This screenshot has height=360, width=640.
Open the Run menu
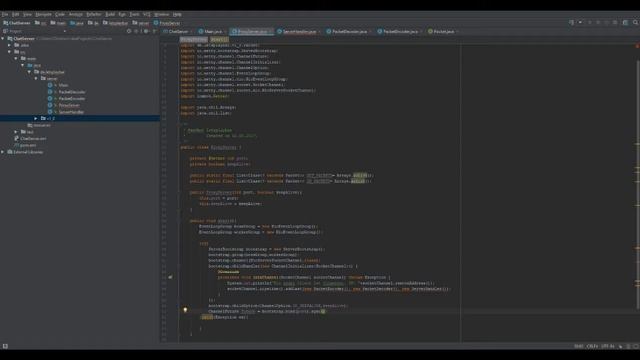pos(122,14)
